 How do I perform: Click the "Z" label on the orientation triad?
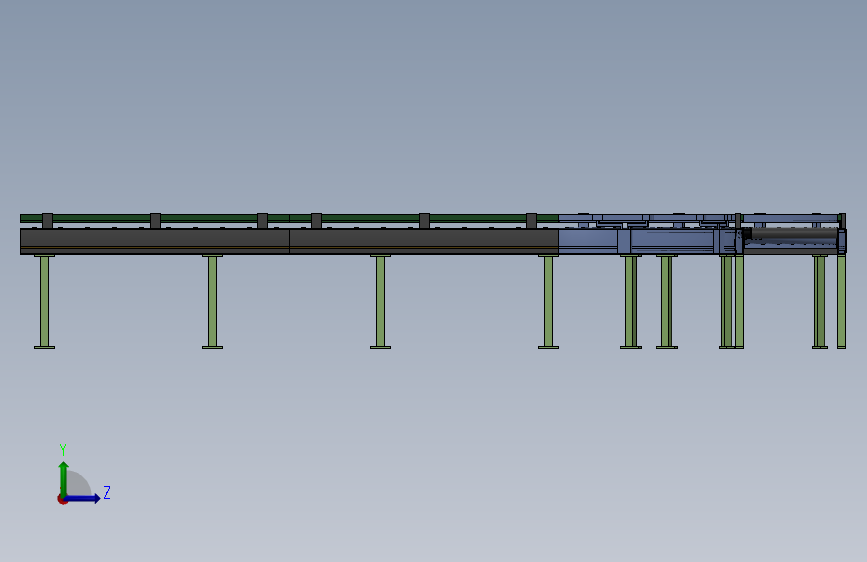click(x=107, y=492)
